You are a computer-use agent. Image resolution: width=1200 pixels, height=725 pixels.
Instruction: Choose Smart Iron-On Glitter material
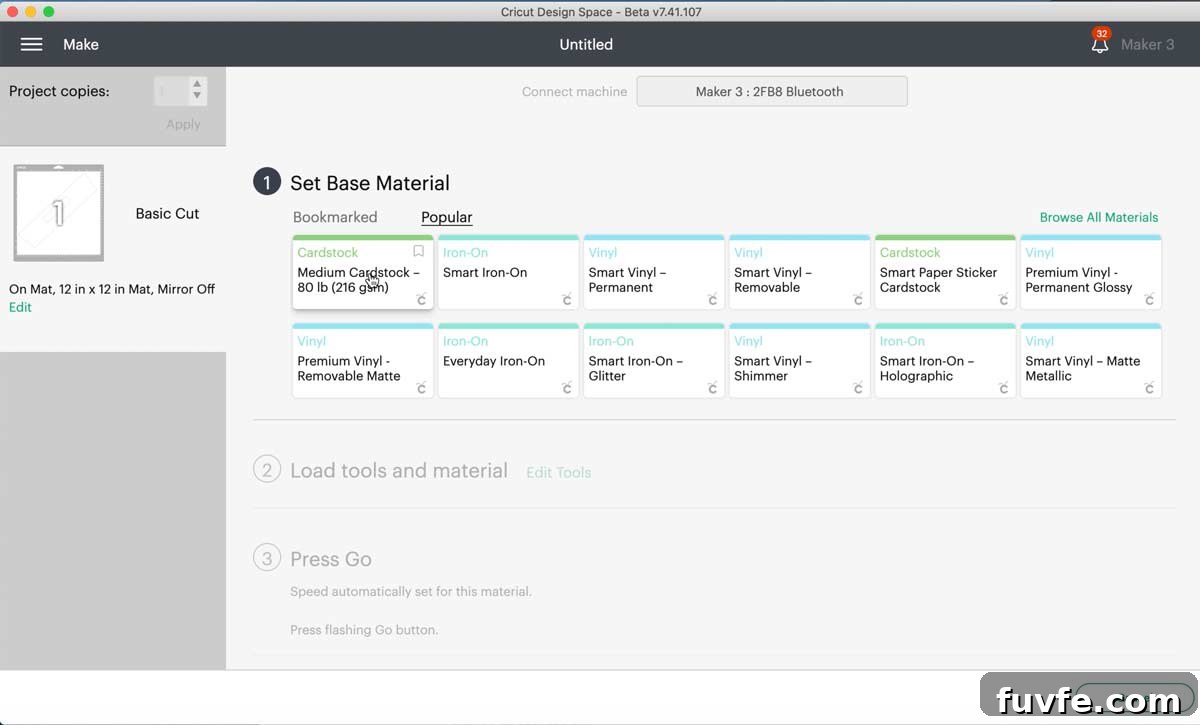[654, 361]
